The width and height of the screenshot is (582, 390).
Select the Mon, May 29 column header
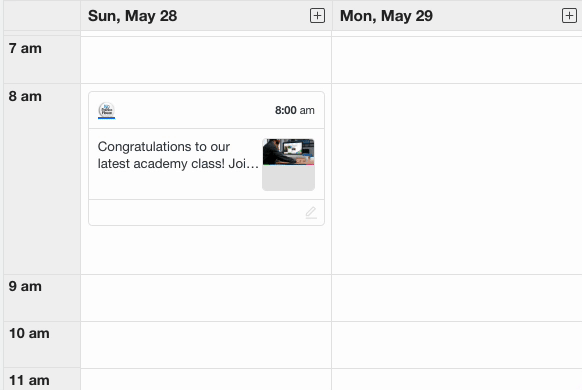pyautogui.click(x=386, y=16)
